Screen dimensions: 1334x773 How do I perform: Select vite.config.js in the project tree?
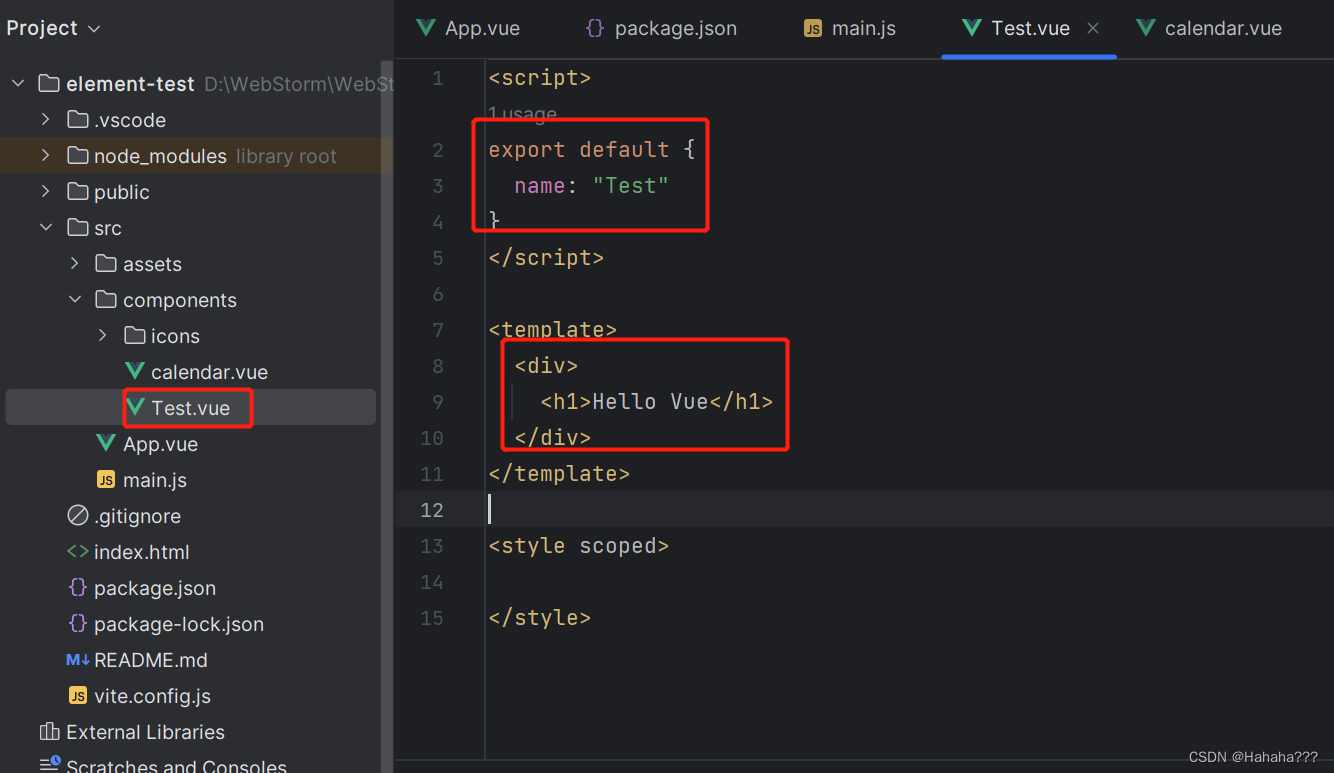(x=152, y=696)
